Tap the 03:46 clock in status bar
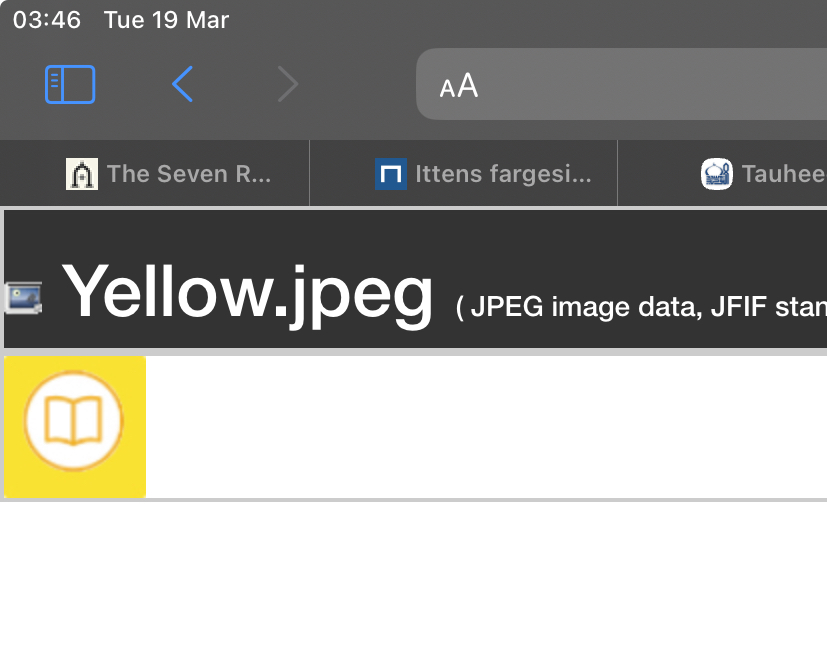Viewport: 827px width, 649px height. (47, 20)
